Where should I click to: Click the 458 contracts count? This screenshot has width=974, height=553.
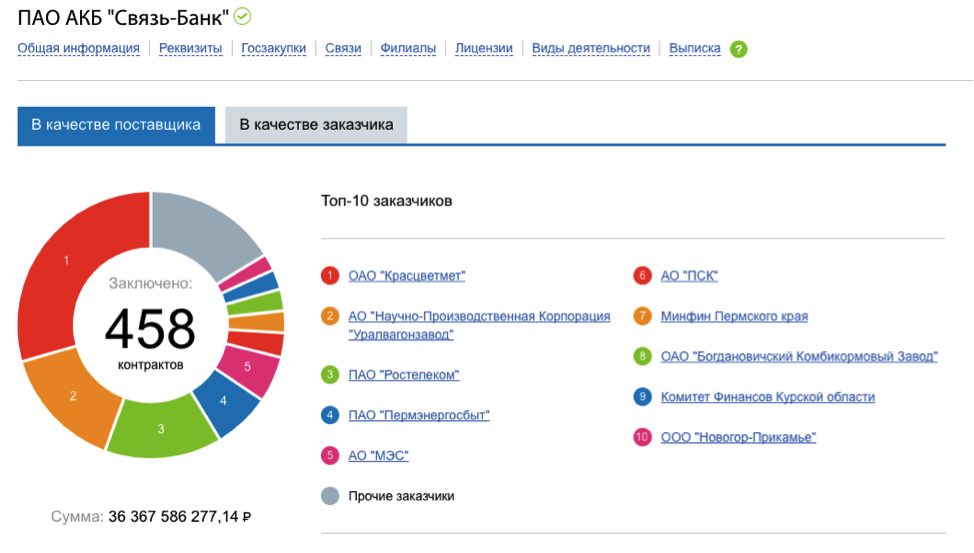(x=150, y=329)
